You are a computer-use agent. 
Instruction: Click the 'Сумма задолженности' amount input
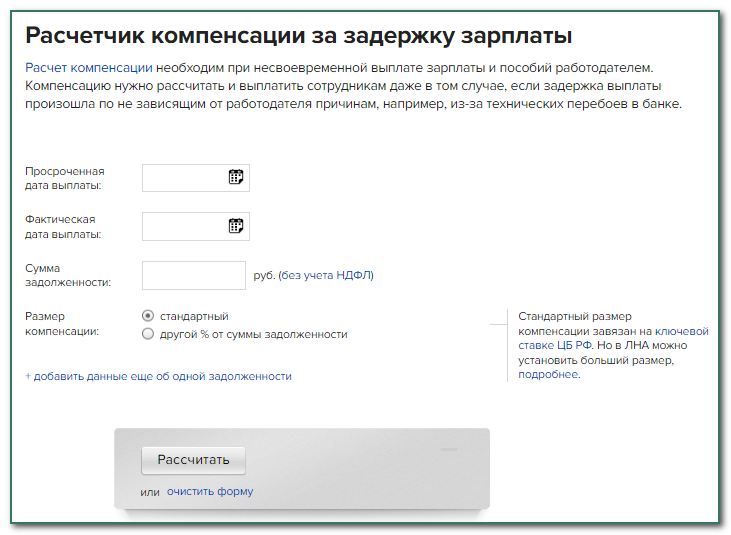coord(193,275)
